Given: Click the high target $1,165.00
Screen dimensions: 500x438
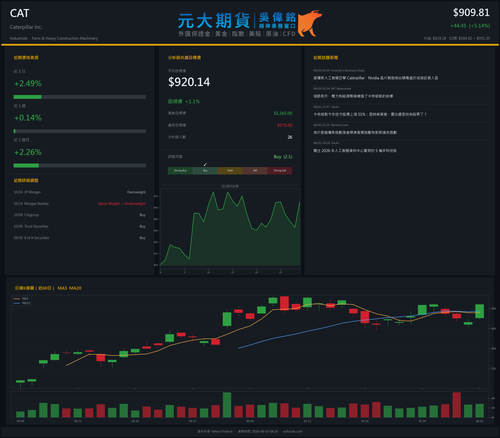Looking at the screenshot, I should click(x=283, y=113).
